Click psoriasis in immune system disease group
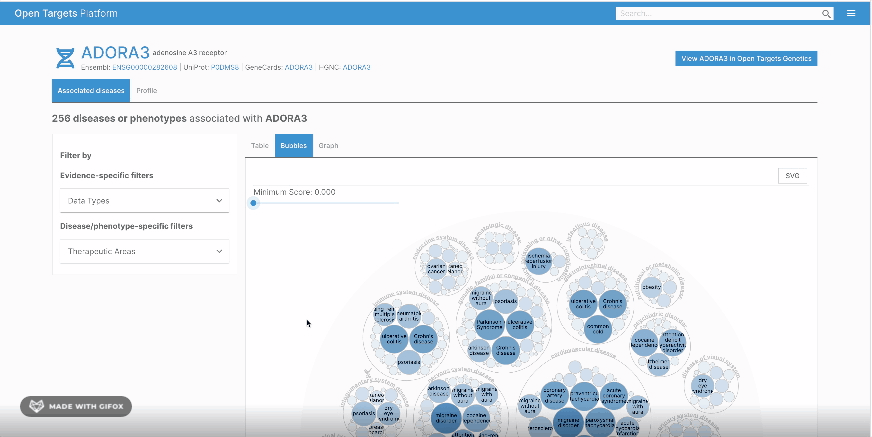 point(409,362)
